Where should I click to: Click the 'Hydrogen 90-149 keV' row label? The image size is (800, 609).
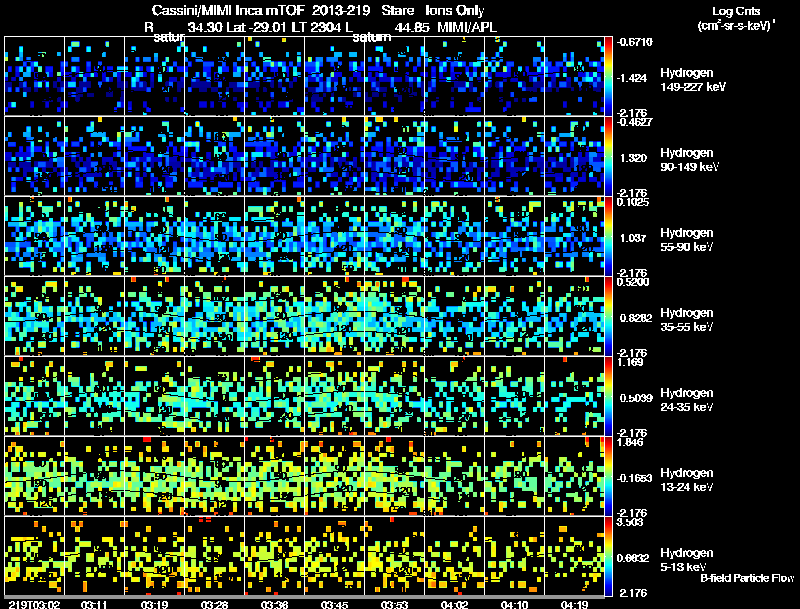[x=689, y=160]
